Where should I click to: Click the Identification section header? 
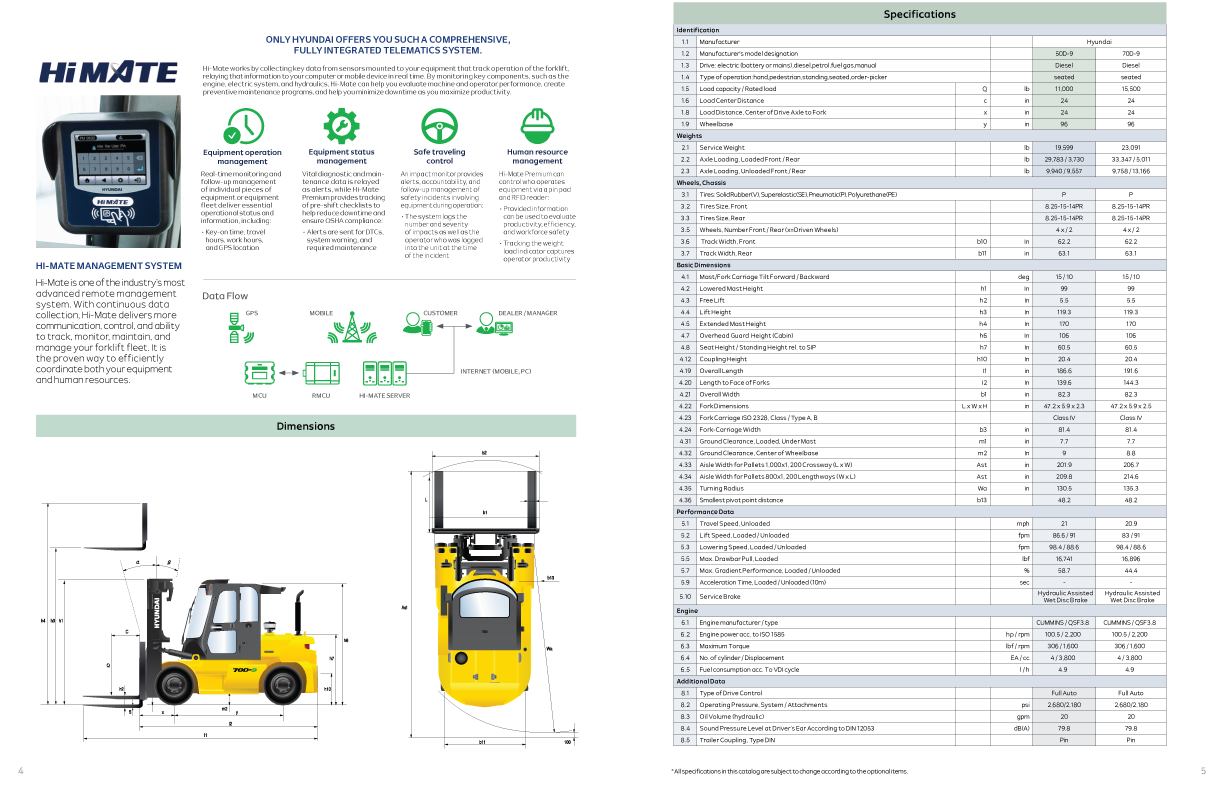point(919,30)
